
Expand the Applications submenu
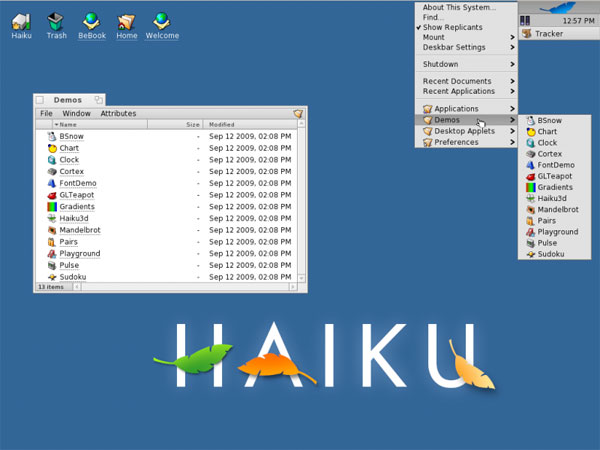[x=466, y=109]
